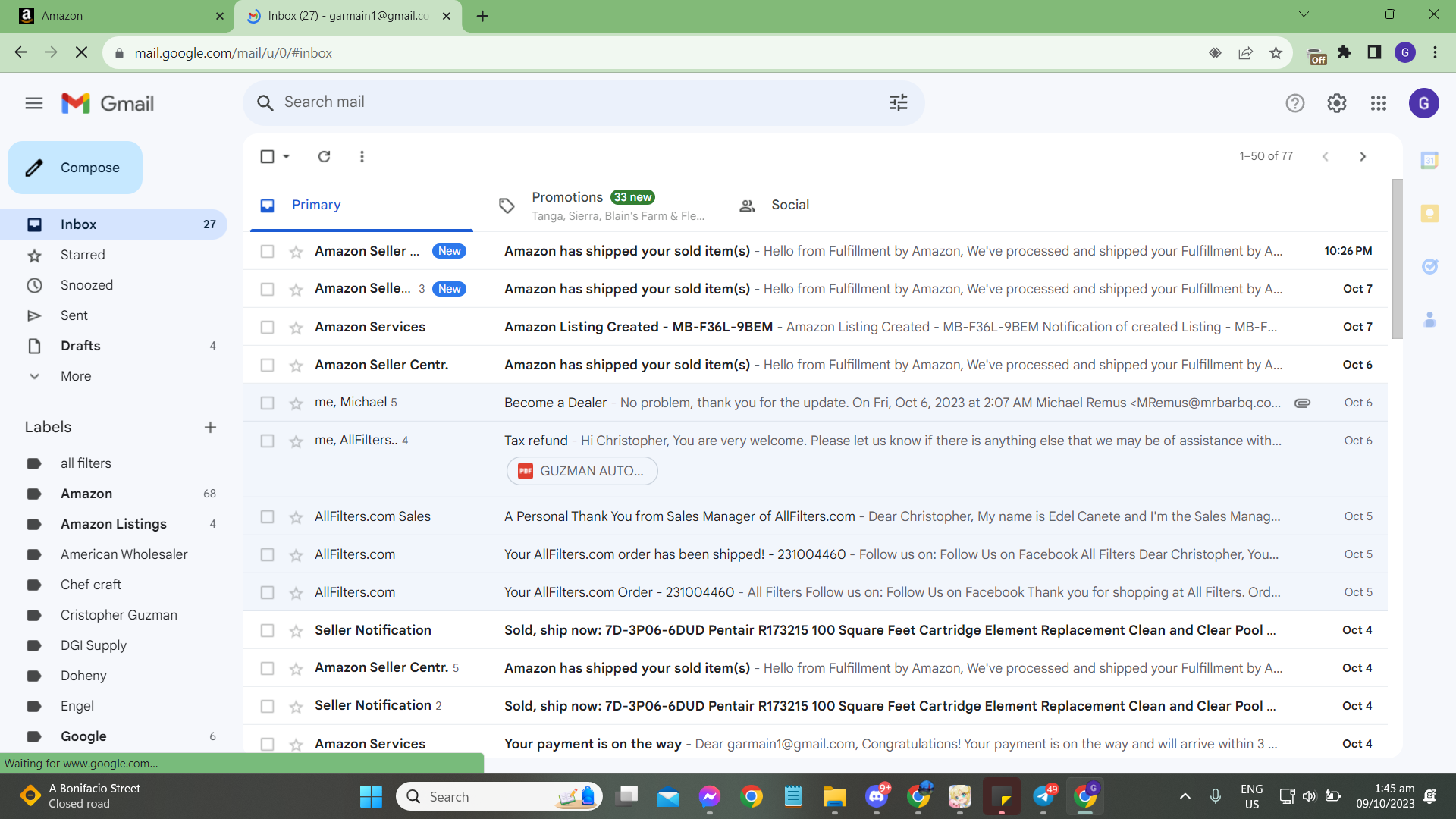
Task: Click the search options filter icon
Action: point(899,102)
